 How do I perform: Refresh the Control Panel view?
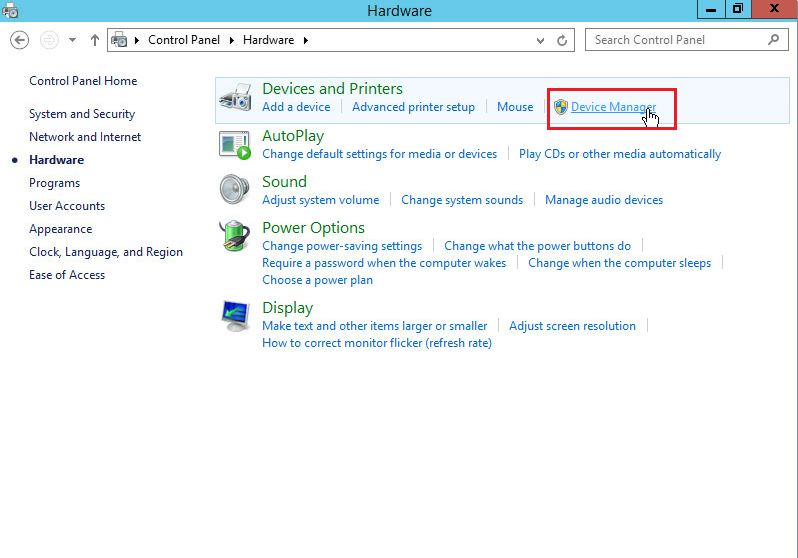click(562, 40)
